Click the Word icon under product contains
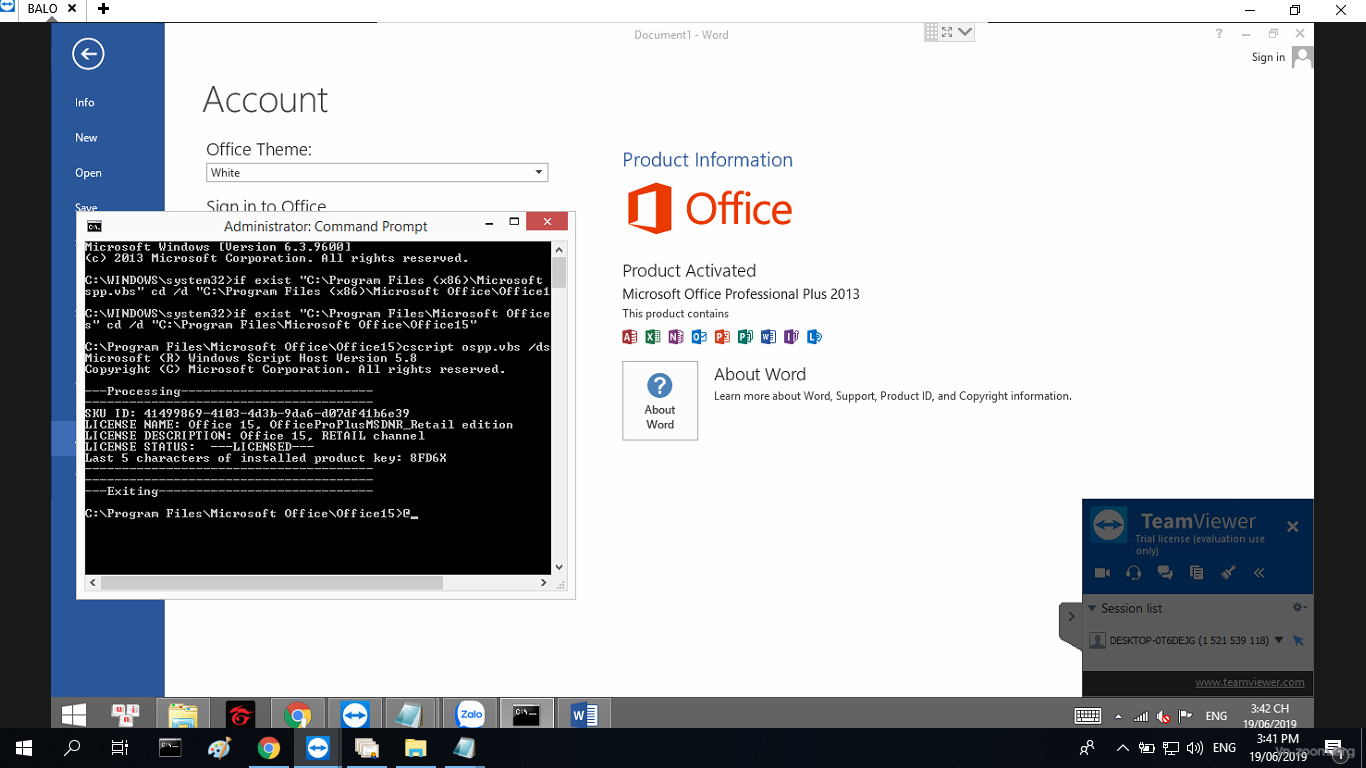1366x768 pixels. [x=768, y=337]
